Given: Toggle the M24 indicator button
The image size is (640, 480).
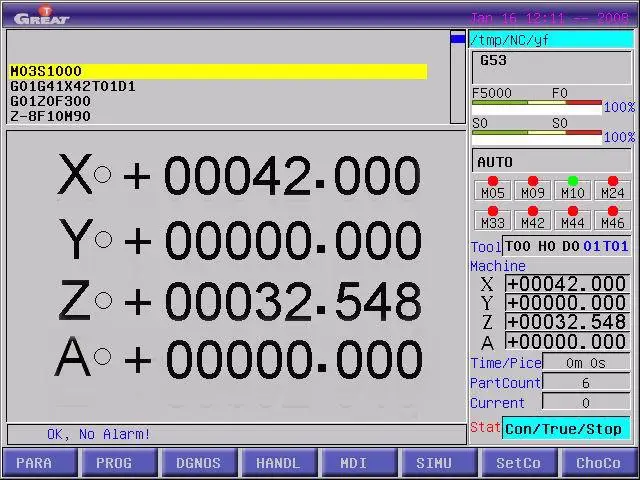Looking at the screenshot, I should point(613,189).
